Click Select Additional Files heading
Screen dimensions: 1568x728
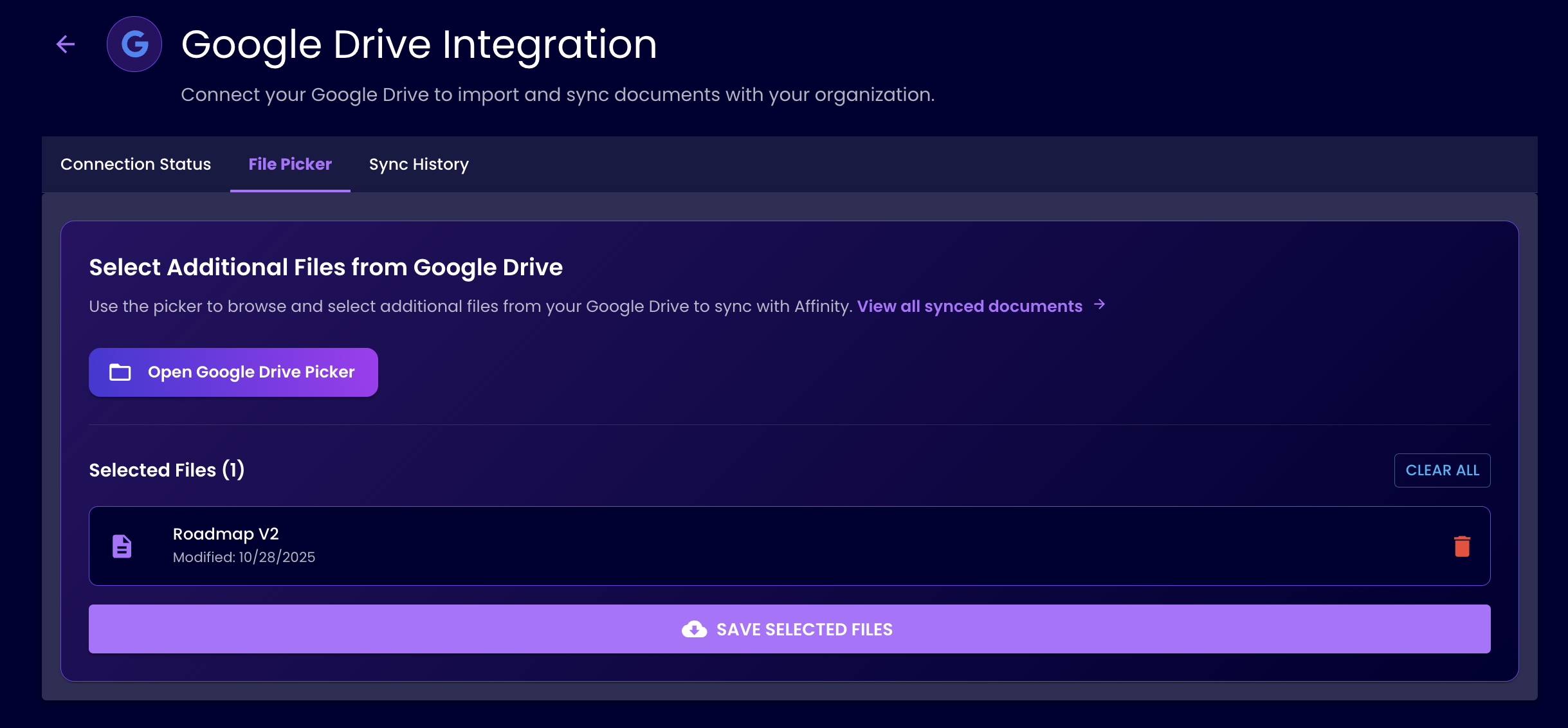(325, 267)
